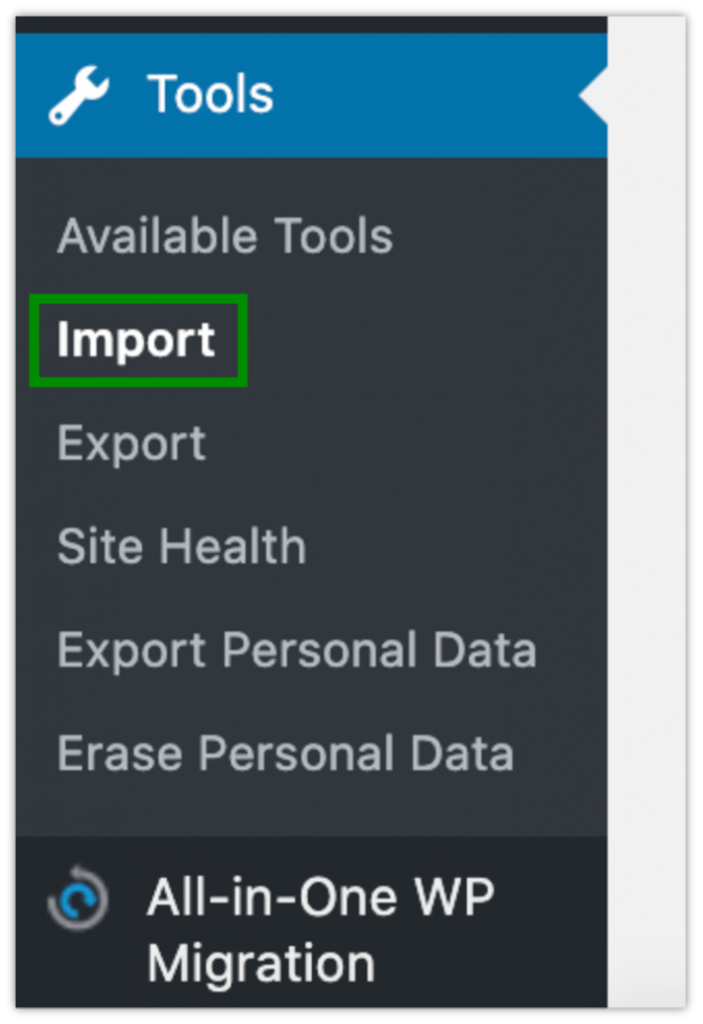Click 'All-in-One WP' text in the sidebar
703x1024 pixels.
[320, 897]
